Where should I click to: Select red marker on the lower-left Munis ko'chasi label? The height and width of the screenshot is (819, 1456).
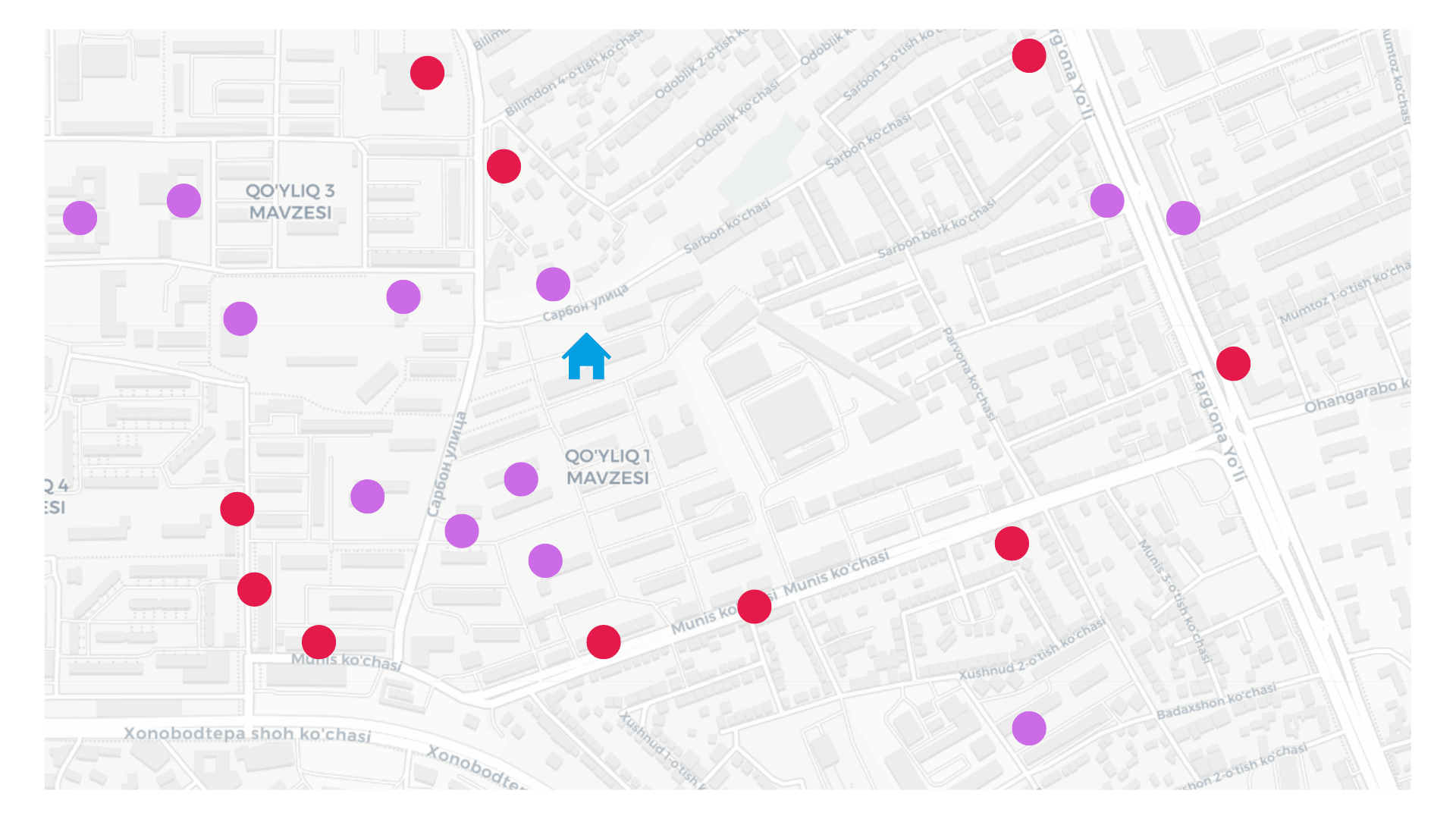(318, 642)
